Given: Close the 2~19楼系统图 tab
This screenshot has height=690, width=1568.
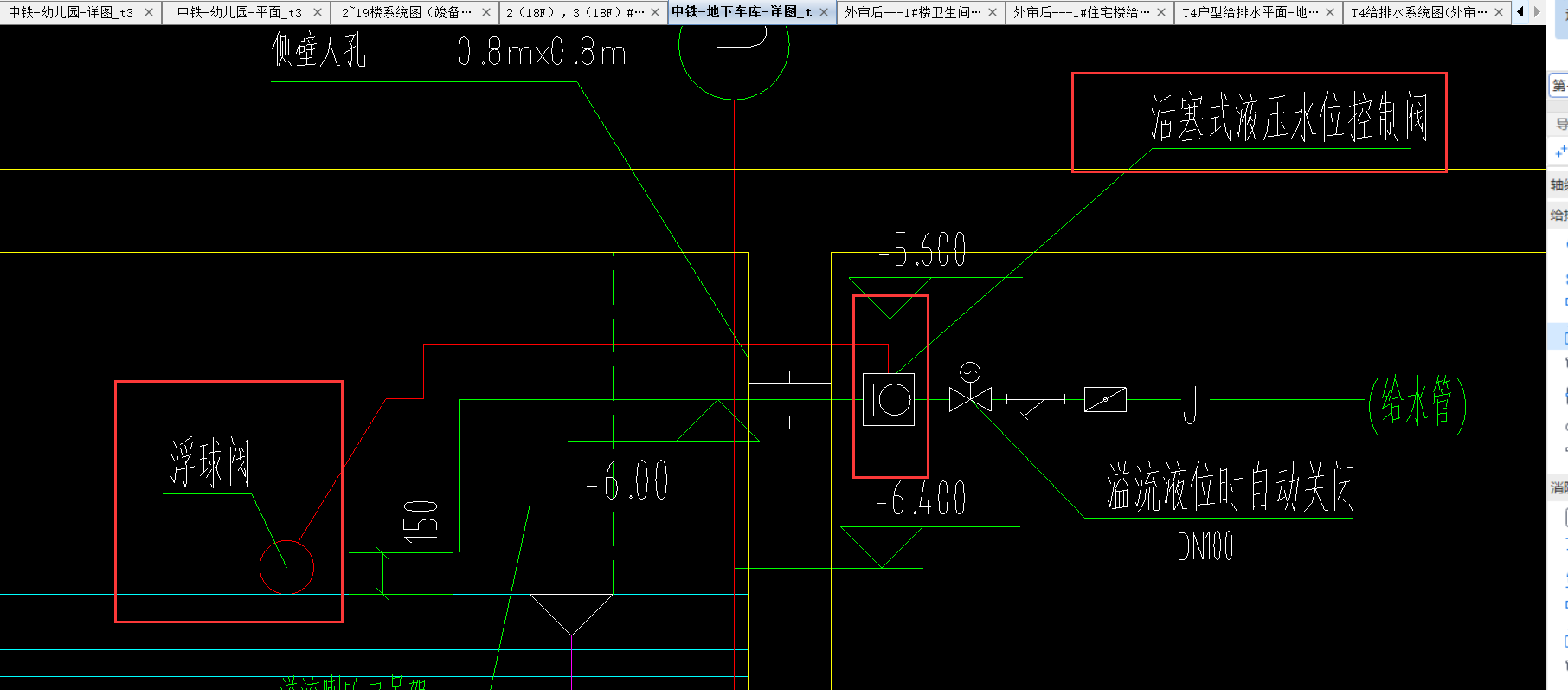Looking at the screenshot, I should click(486, 12).
